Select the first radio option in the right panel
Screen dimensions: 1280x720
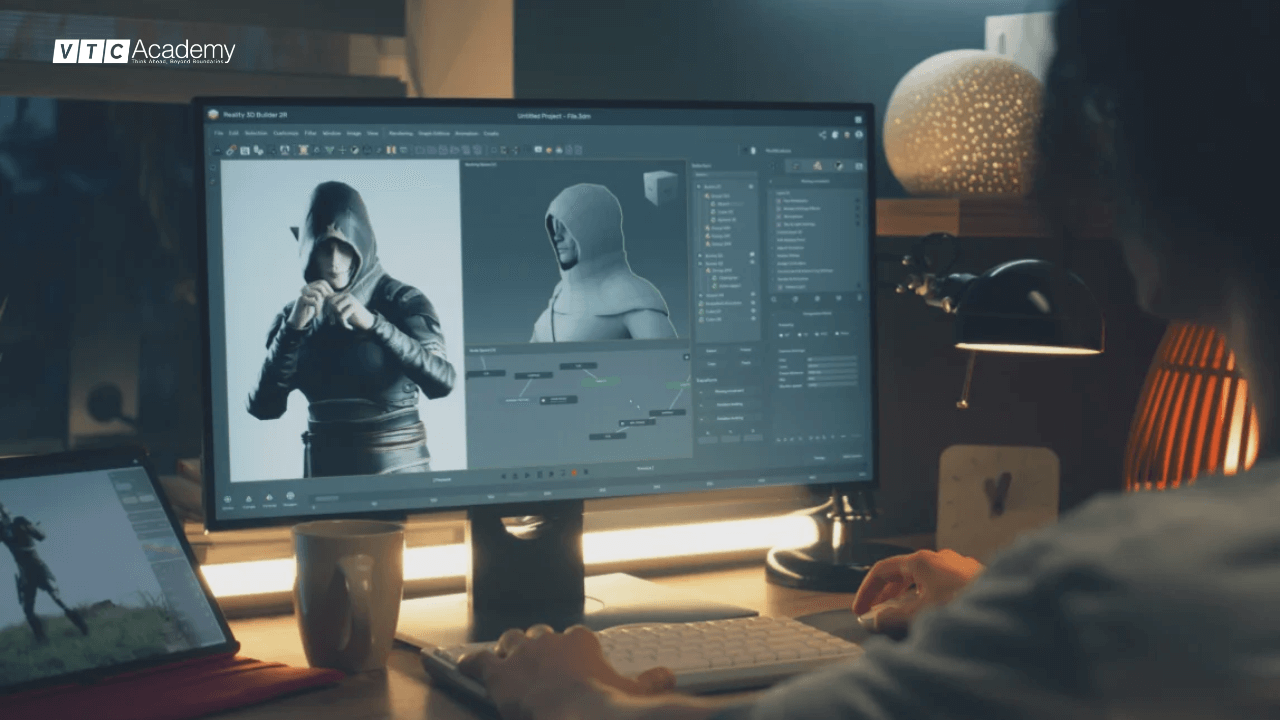pyautogui.click(x=781, y=335)
